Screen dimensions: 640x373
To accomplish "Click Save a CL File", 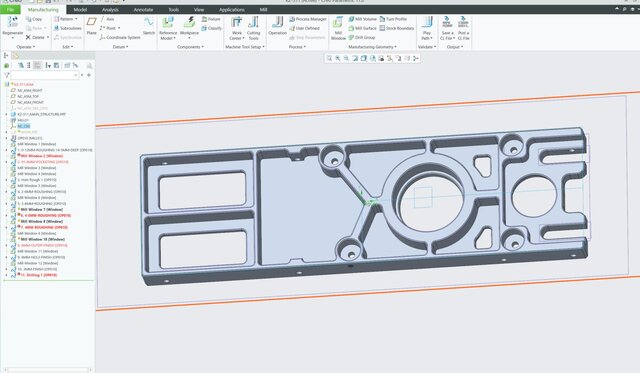I will (x=447, y=28).
